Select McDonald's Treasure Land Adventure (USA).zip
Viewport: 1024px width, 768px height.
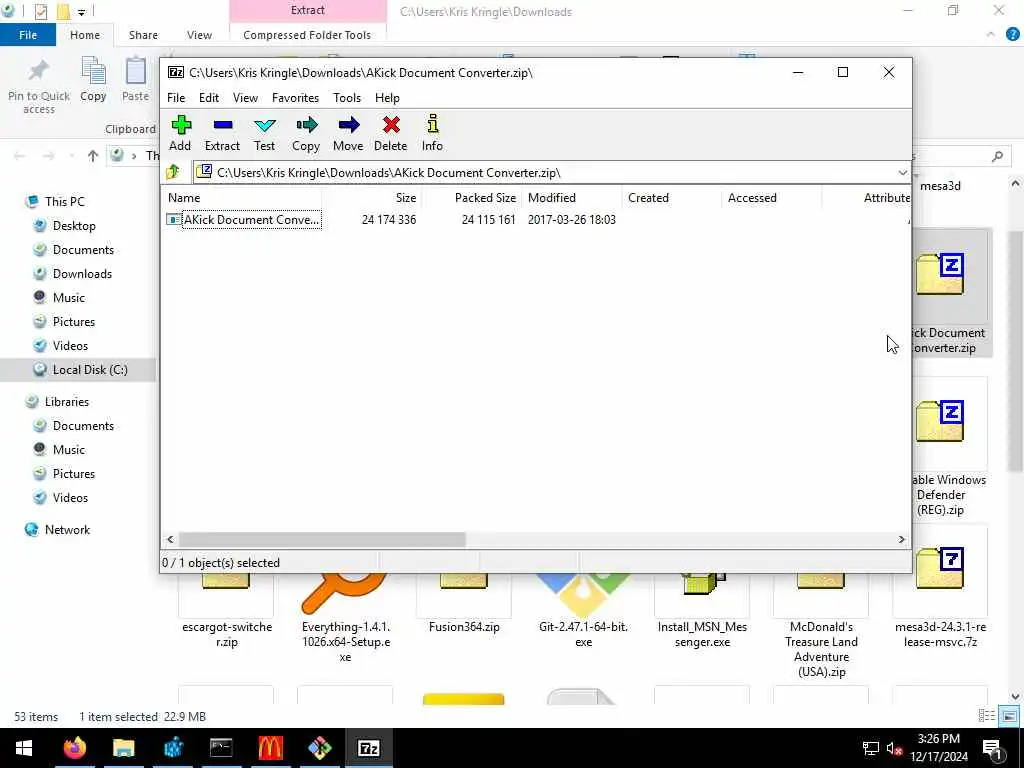[822, 627]
